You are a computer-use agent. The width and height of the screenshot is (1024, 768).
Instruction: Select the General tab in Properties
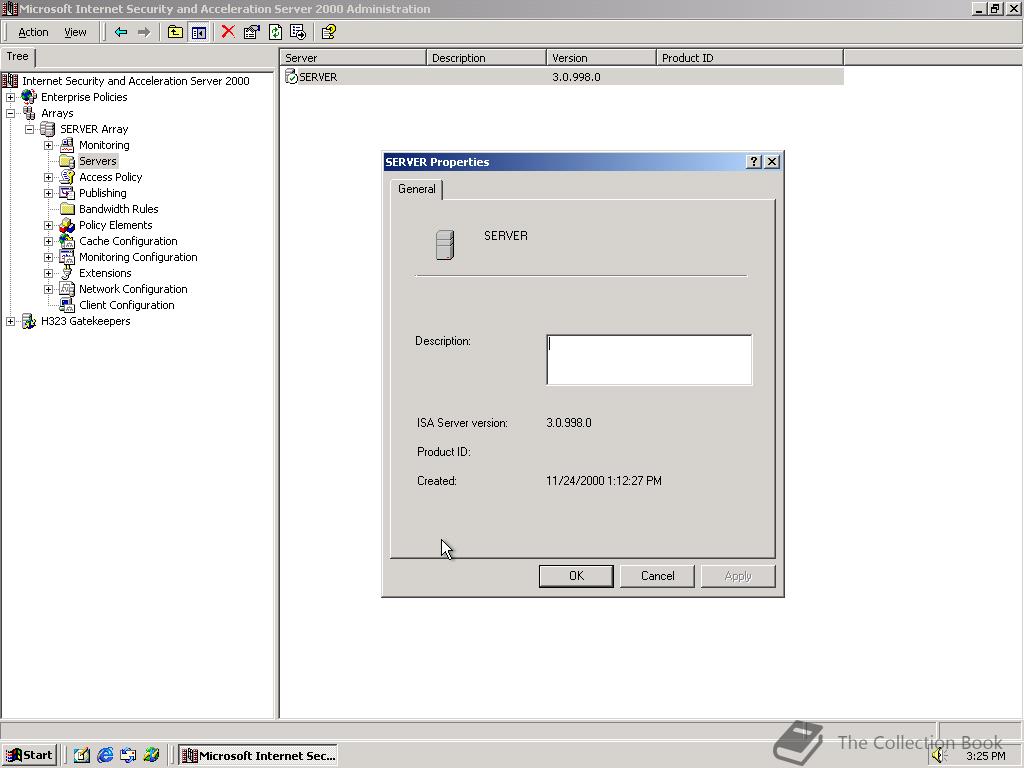[x=417, y=189]
